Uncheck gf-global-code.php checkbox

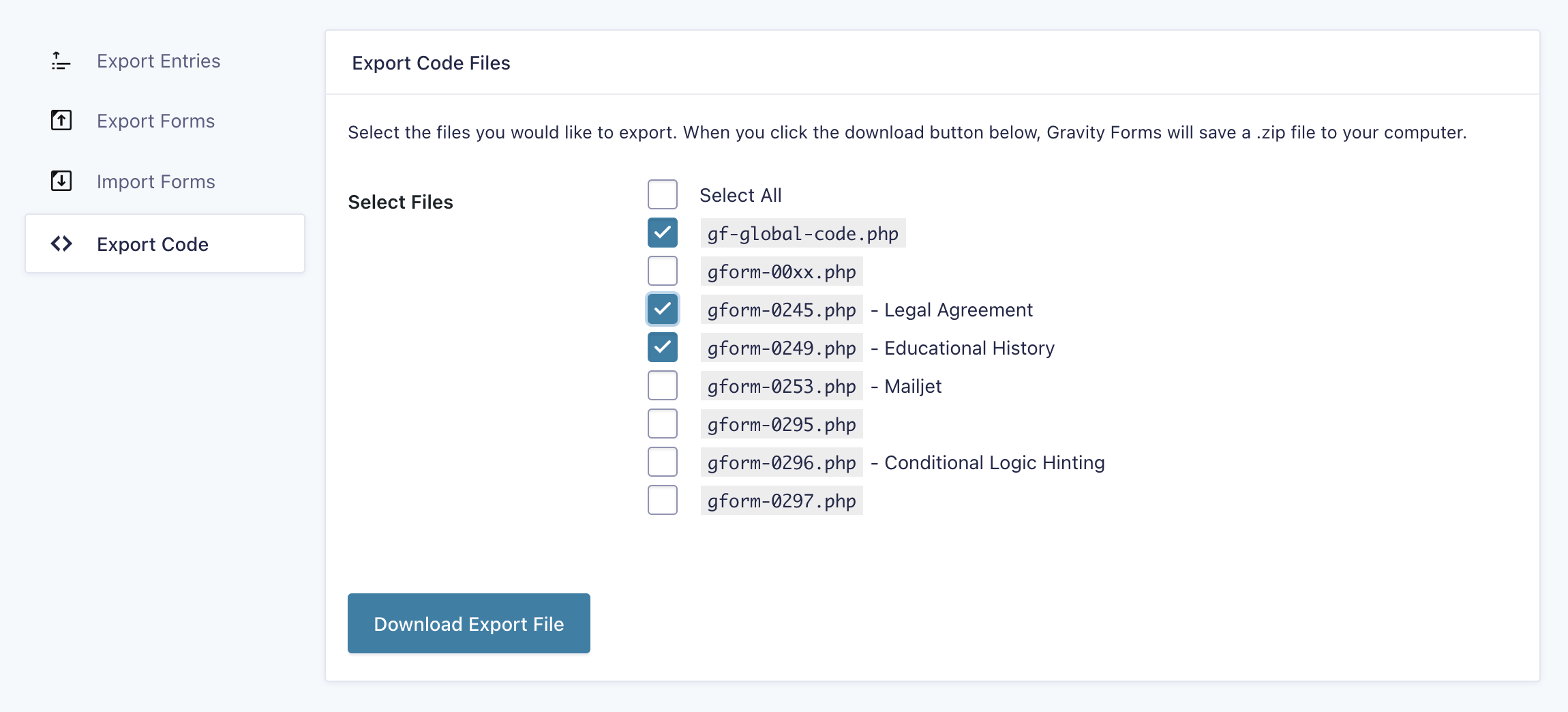(x=662, y=233)
